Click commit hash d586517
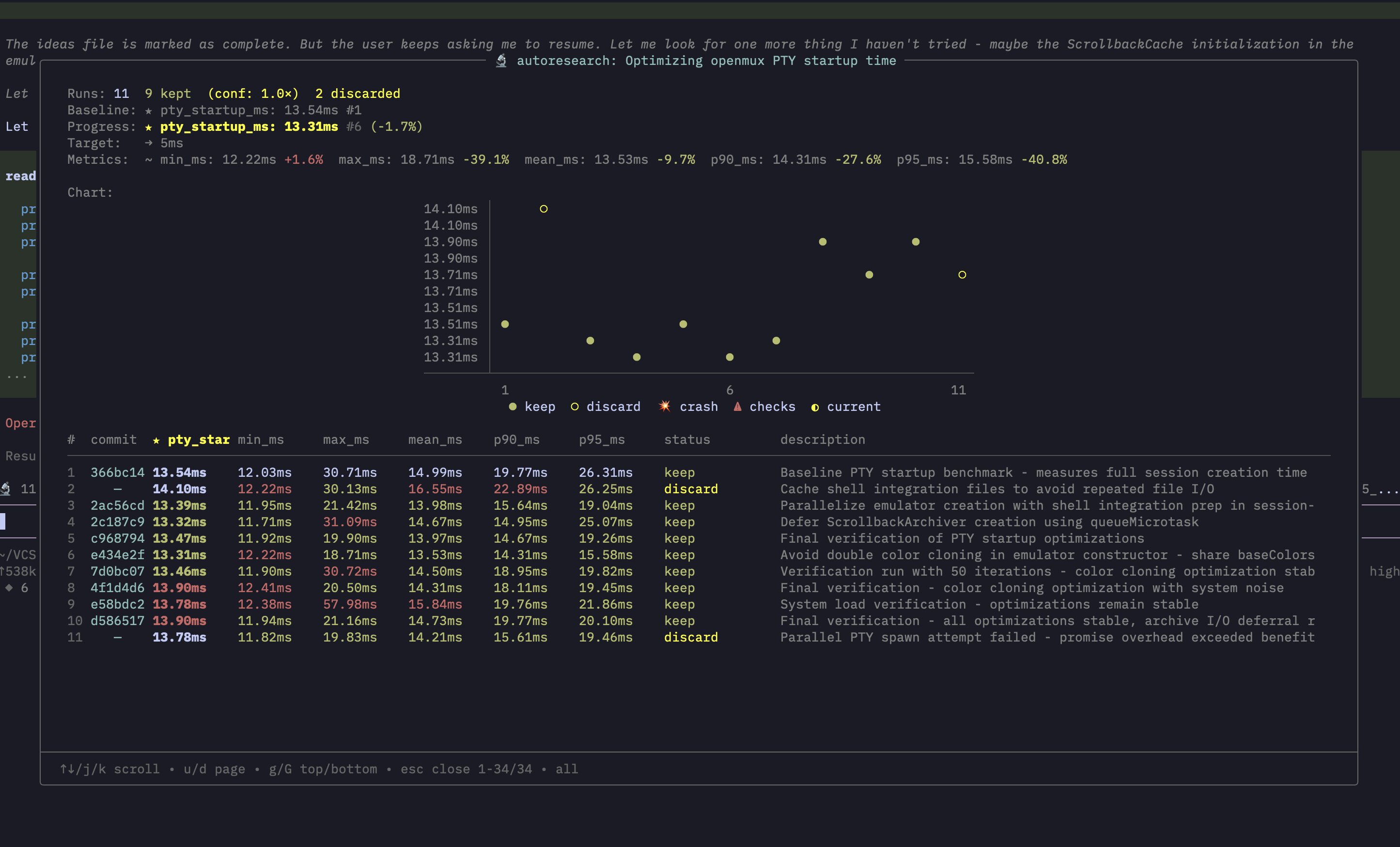 point(118,621)
